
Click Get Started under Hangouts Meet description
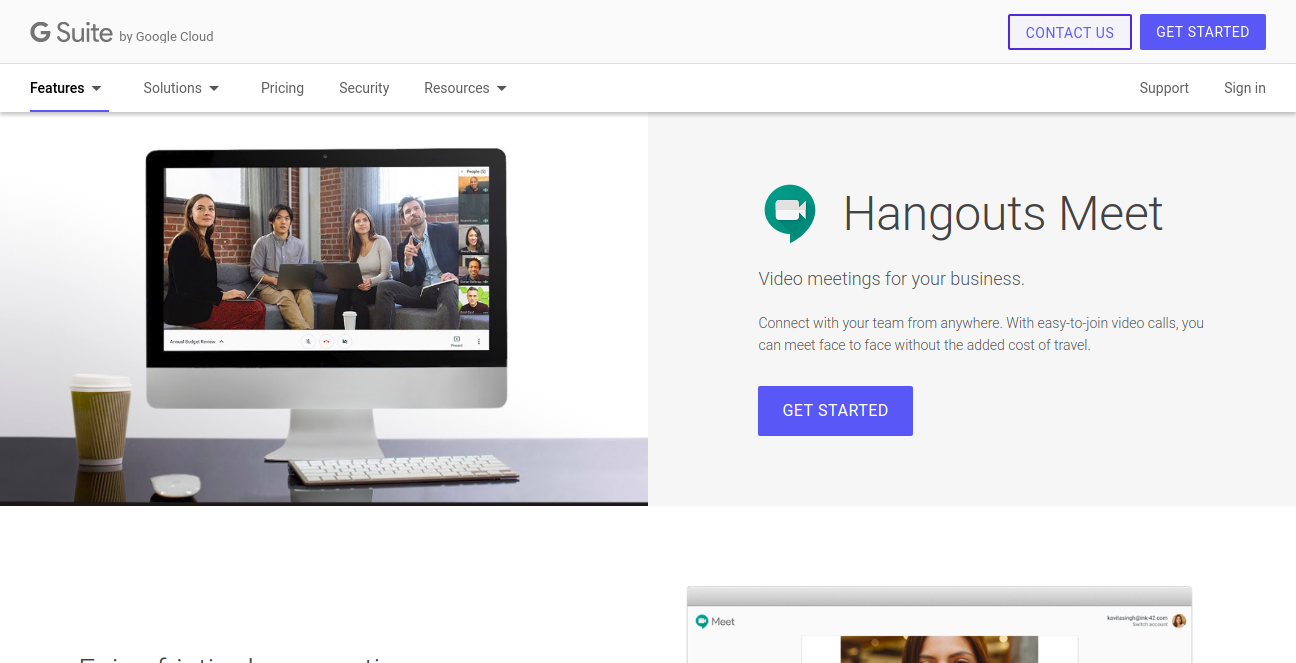[835, 411]
